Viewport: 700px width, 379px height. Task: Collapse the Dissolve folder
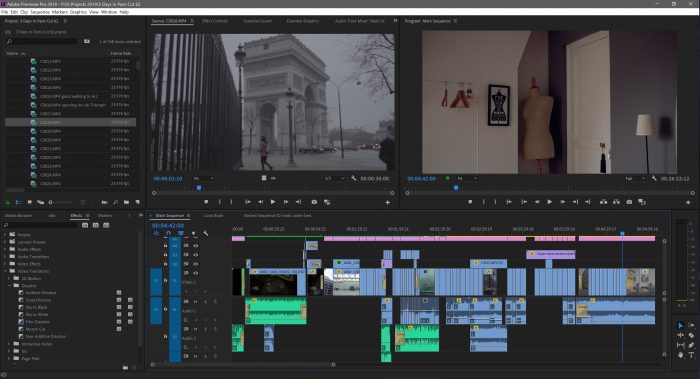tap(9, 285)
